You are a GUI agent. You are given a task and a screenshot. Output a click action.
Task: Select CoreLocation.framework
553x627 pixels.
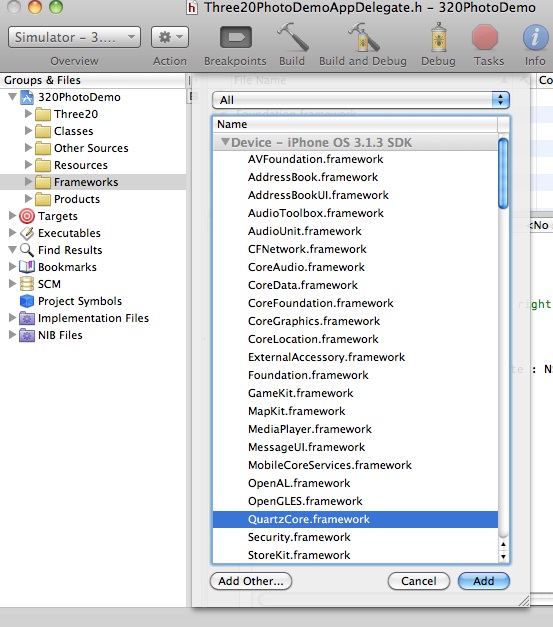313,339
